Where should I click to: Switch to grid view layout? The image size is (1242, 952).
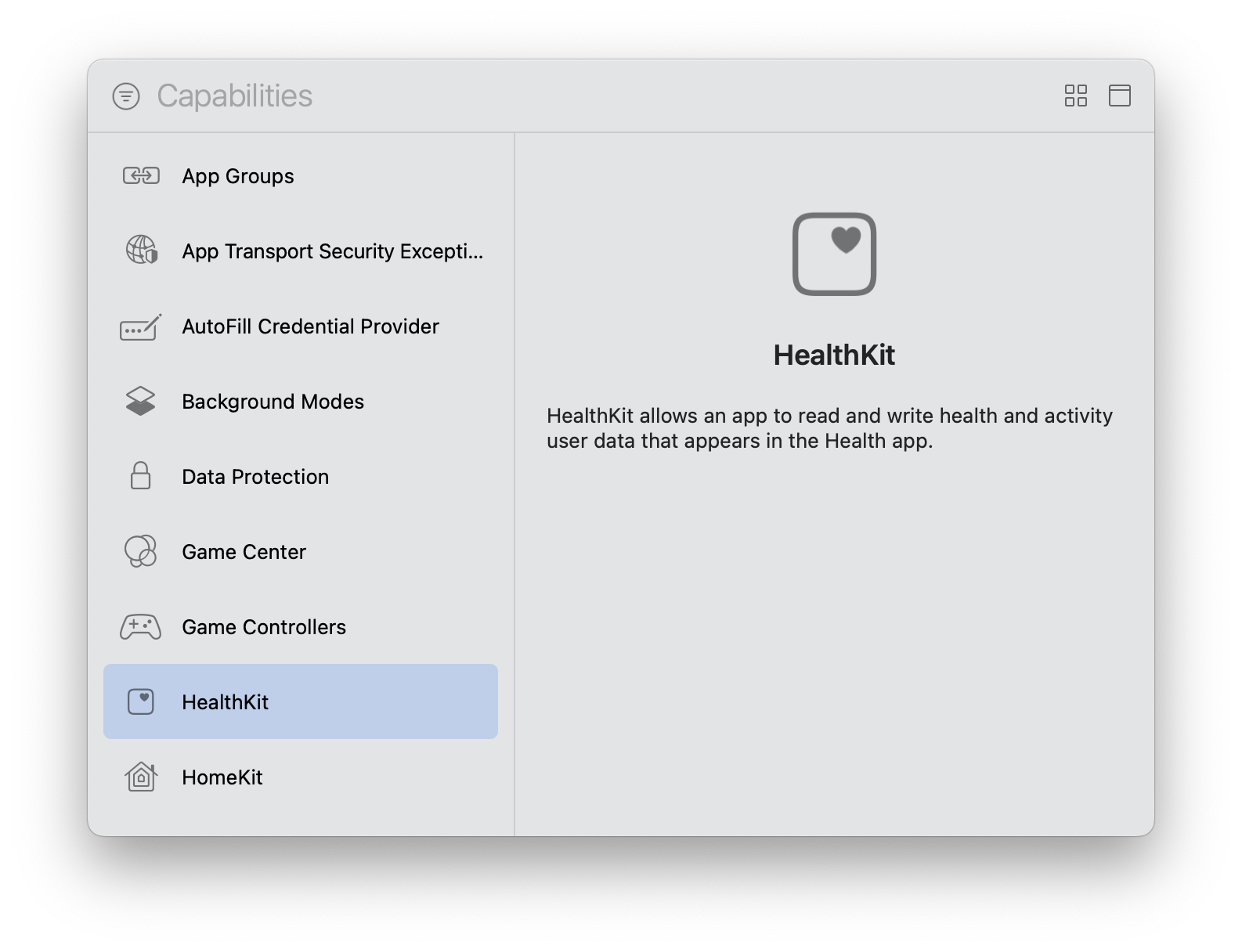tap(1075, 96)
